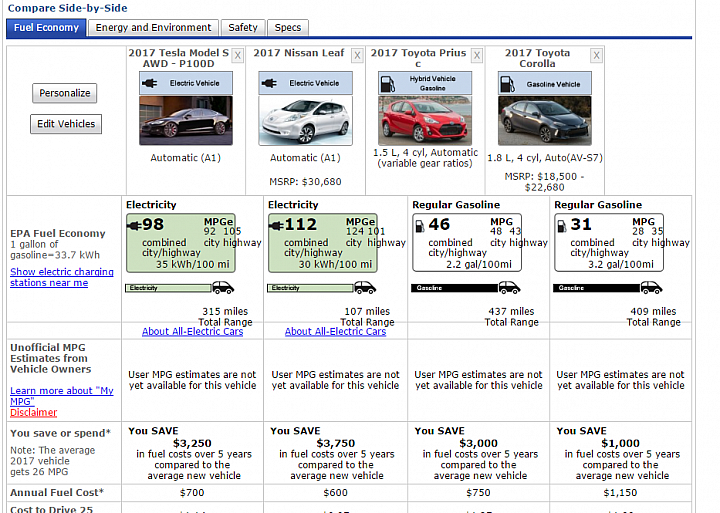Viewport: 720px width, 513px height.
Task: Click the Nissan Leaf Electricity range bar
Action: [x=310, y=288]
